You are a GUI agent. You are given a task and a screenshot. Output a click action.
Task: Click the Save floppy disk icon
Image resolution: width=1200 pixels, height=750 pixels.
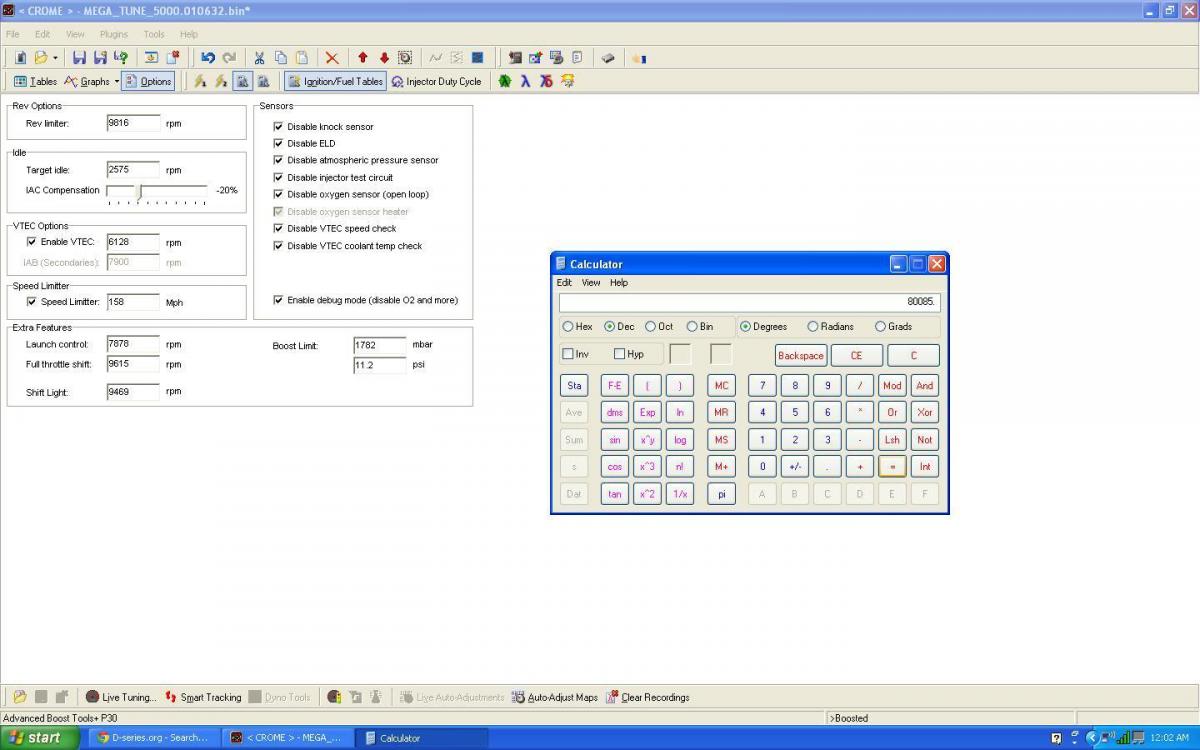[x=79, y=58]
